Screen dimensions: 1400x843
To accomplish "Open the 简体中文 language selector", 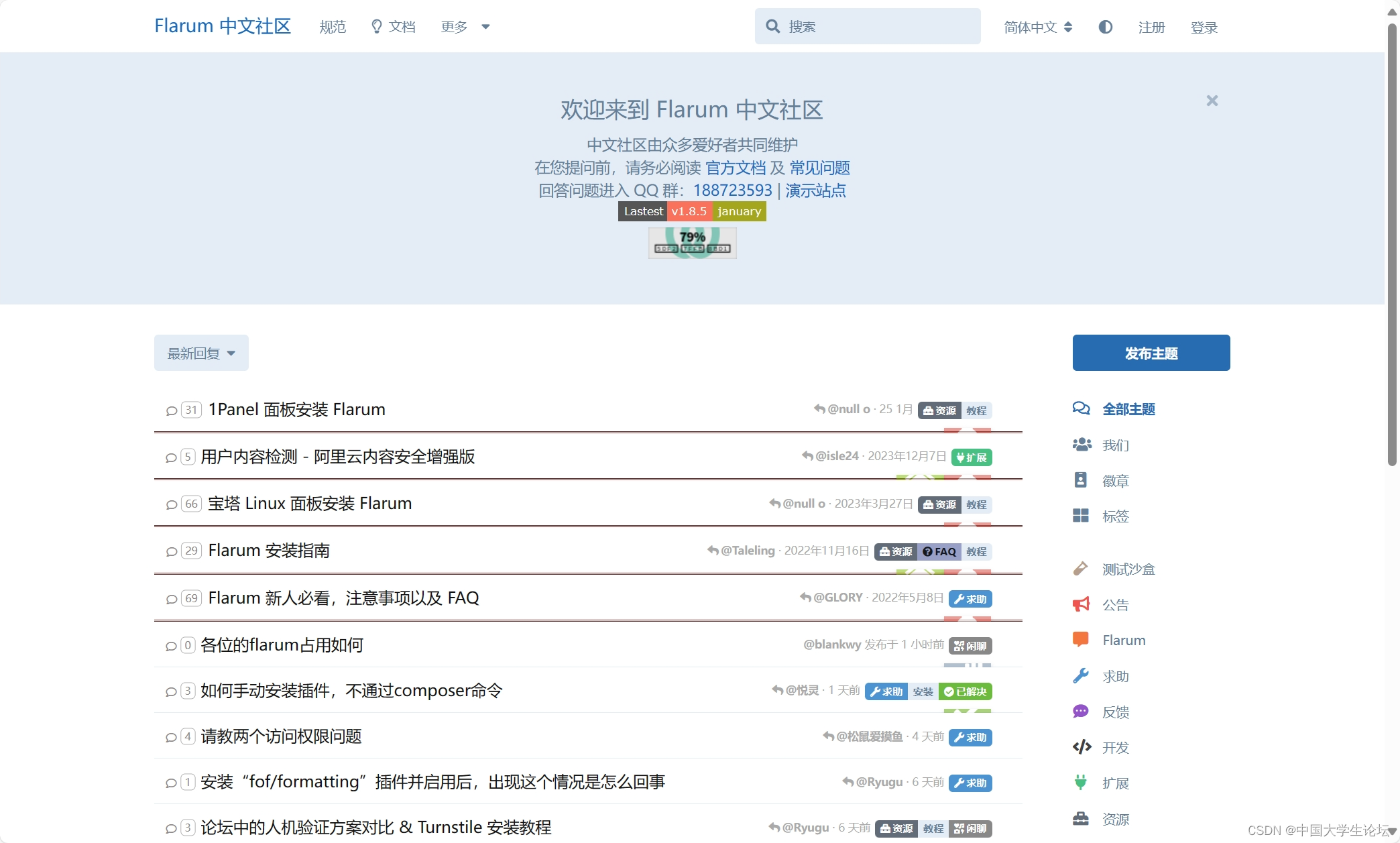I will [1037, 27].
